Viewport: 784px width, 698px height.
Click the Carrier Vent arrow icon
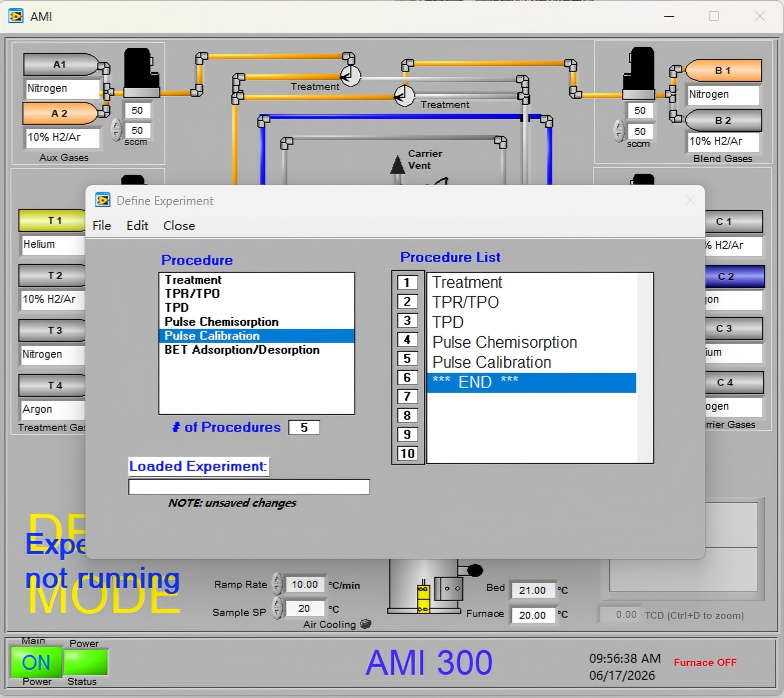397,165
